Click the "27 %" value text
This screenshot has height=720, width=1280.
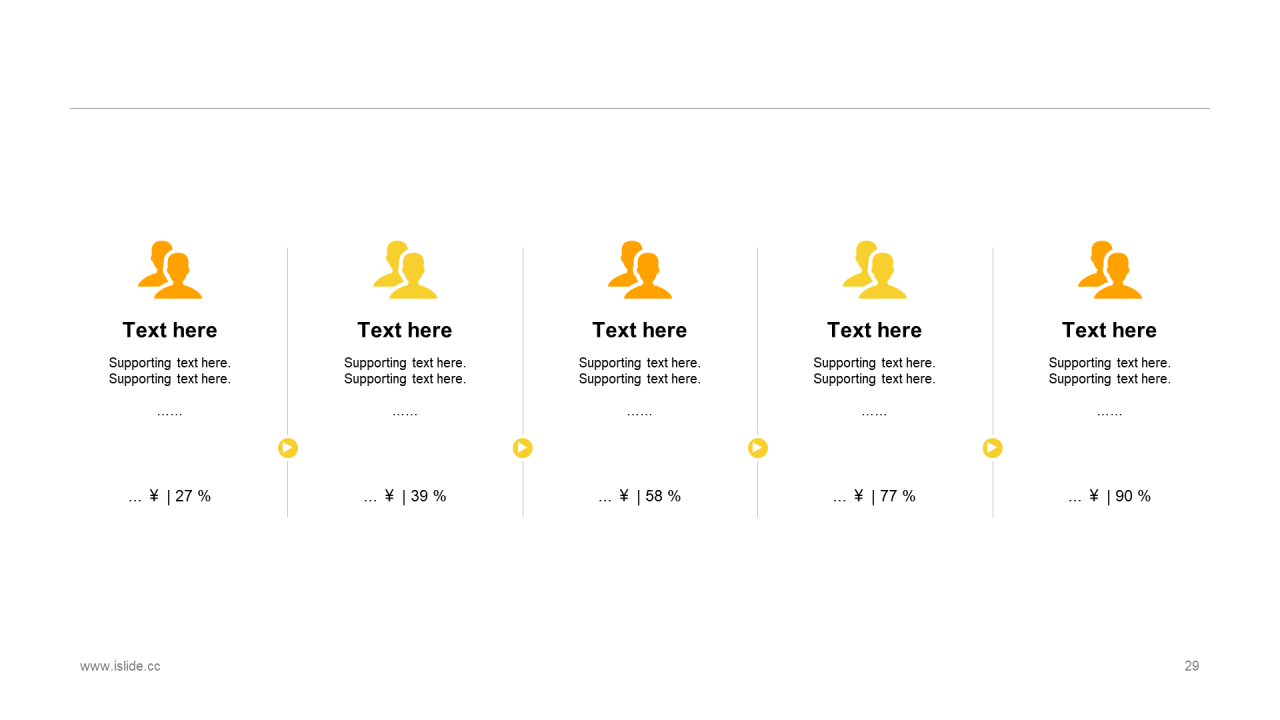coord(192,496)
